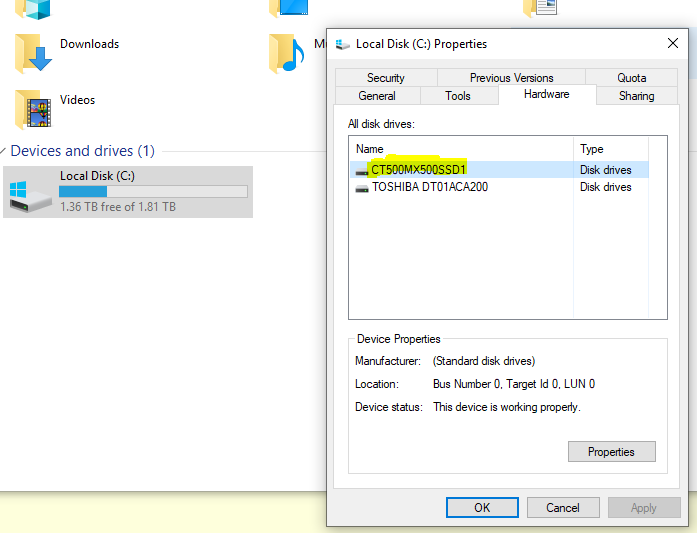
Task: Click the Local Disk (C:) usage bar
Action: 153,191
